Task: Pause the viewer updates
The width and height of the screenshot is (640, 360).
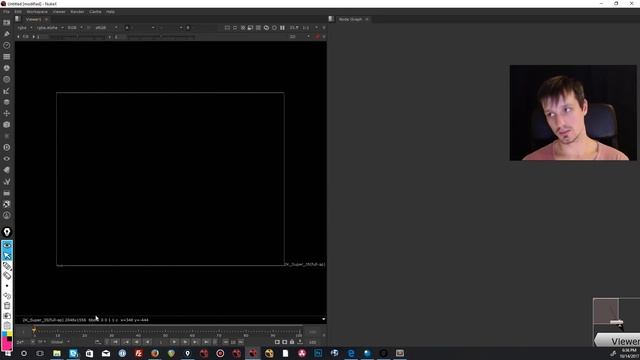Action: click(x=282, y=28)
